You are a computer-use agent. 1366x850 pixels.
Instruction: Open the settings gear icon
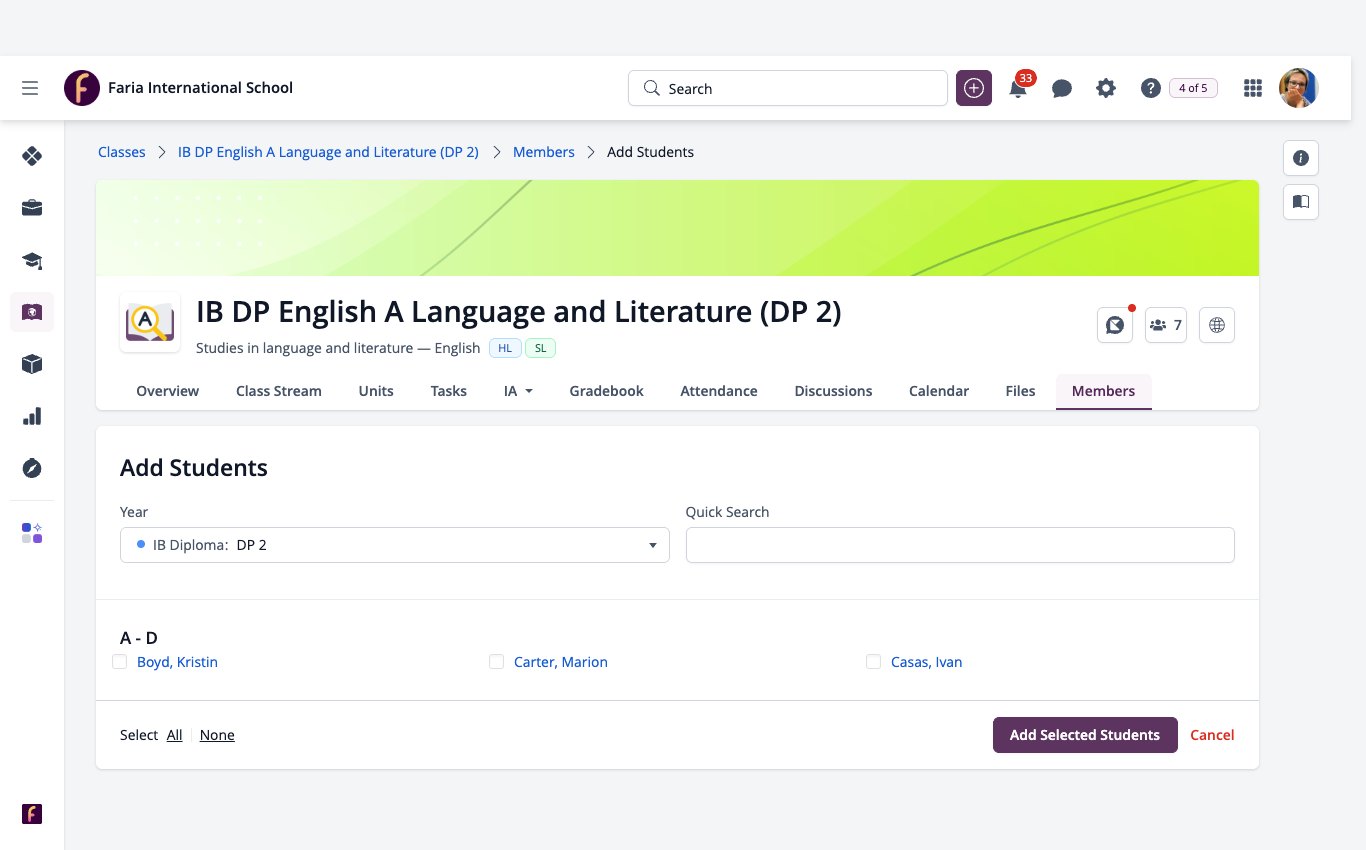pos(1105,88)
